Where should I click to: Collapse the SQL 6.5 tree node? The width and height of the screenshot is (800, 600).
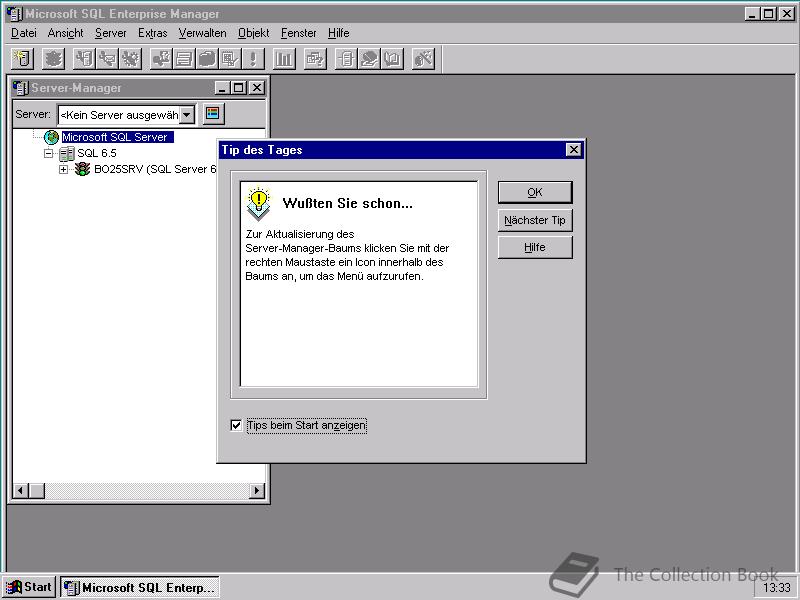pos(48,153)
